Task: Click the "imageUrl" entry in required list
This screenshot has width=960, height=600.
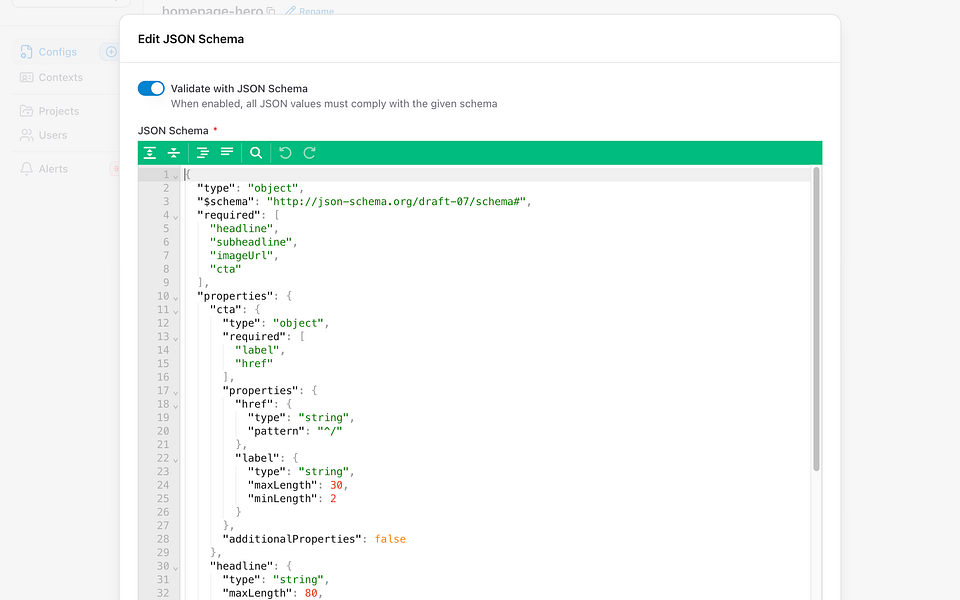Action: coord(242,255)
